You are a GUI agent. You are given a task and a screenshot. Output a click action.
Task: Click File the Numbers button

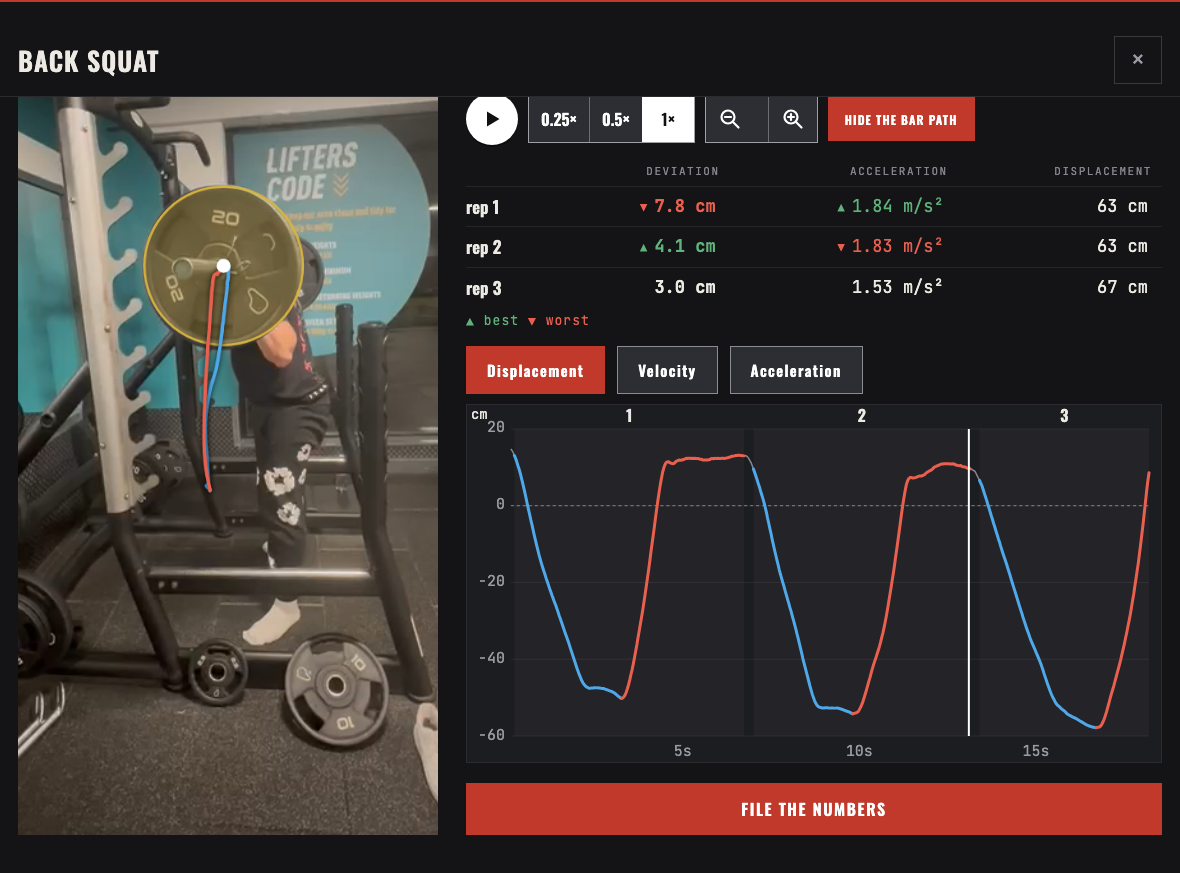pyautogui.click(x=814, y=809)
